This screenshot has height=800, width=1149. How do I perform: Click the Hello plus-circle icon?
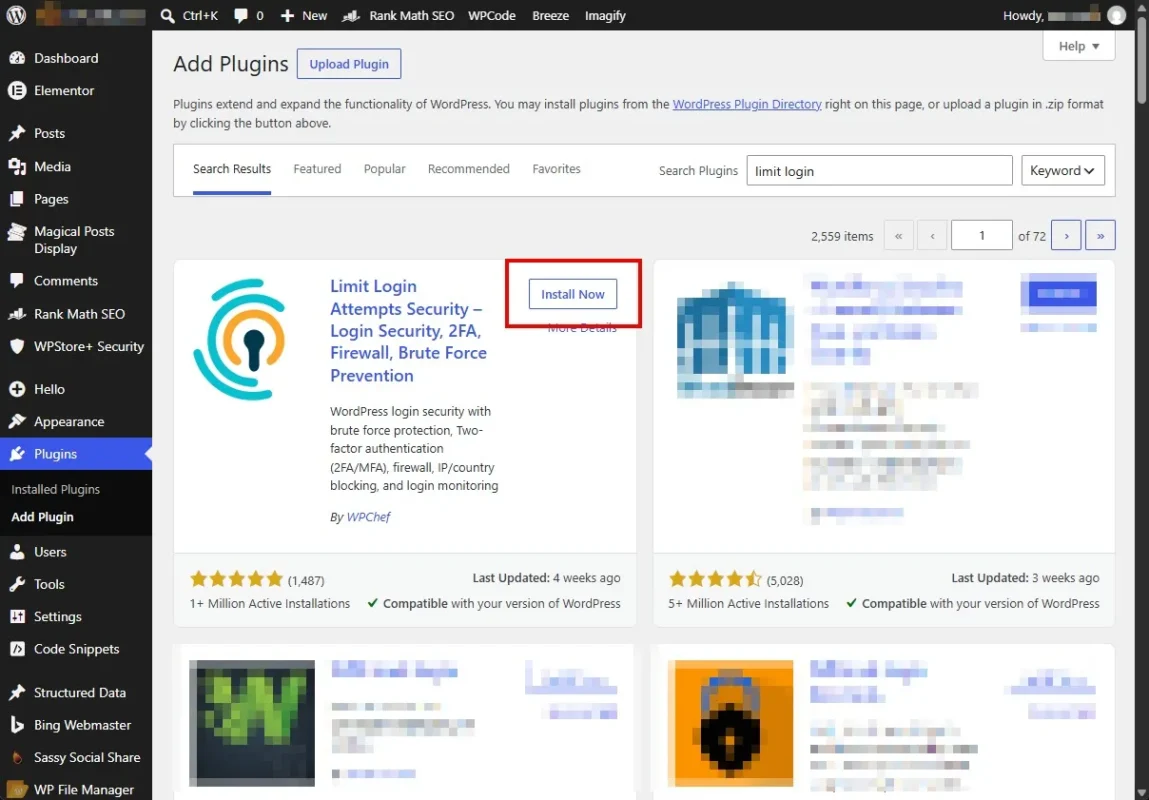coord(17,389)
